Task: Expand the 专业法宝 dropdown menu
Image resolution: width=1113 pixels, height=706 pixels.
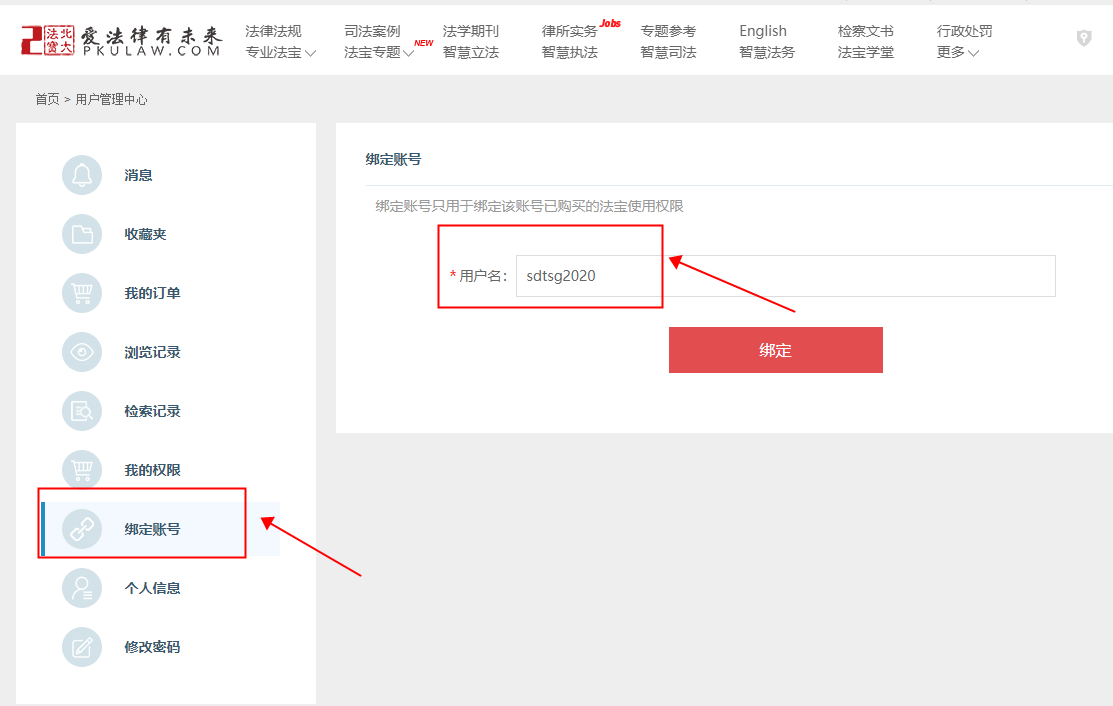Action: pyautogui.click(x=280, y=52)
